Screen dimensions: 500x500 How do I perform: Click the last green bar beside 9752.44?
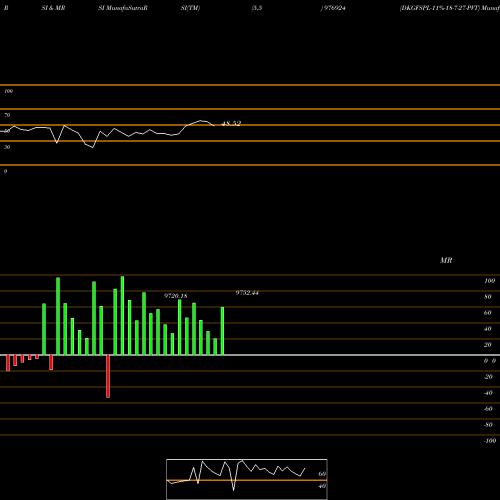point(222,331)
